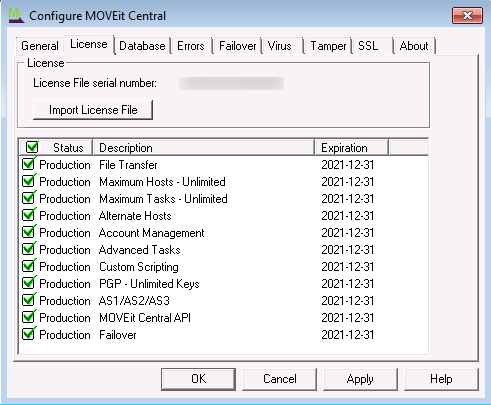Select the 'Maximum Hosts - Unlimited' description

point(162,182)
